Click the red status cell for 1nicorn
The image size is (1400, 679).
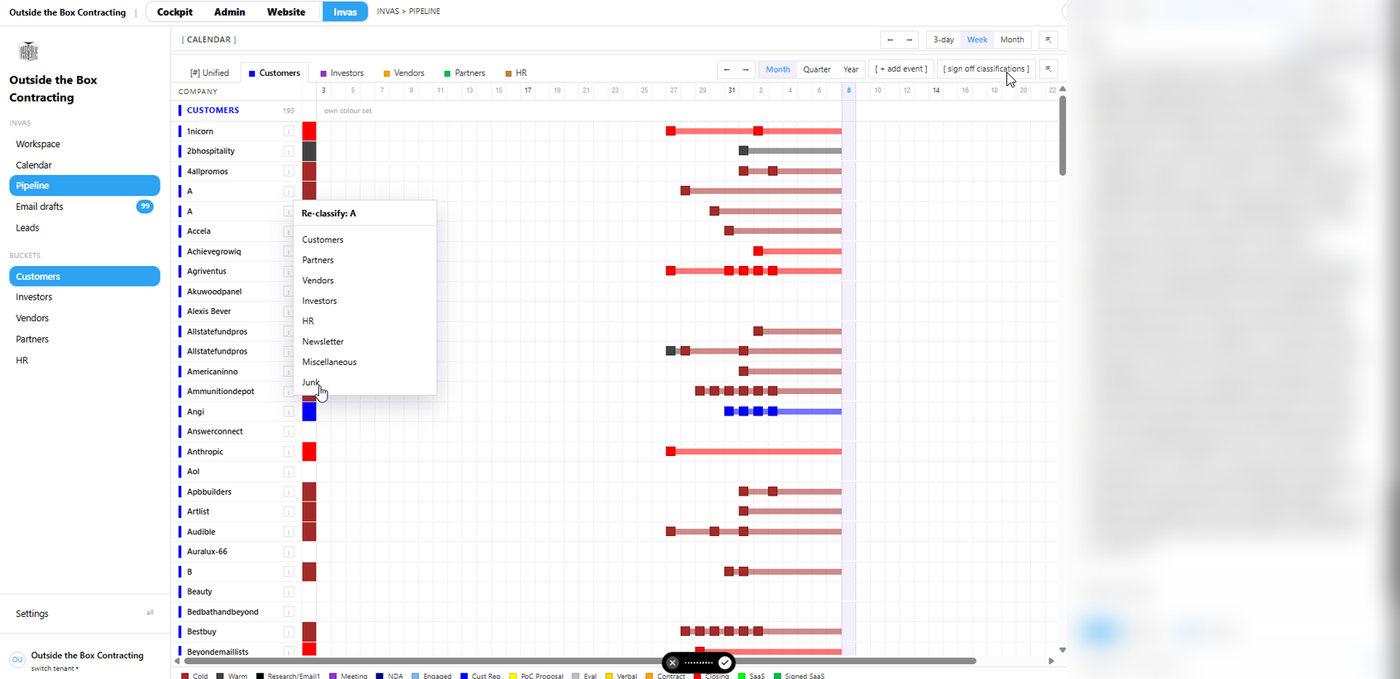tap(309, 131)
